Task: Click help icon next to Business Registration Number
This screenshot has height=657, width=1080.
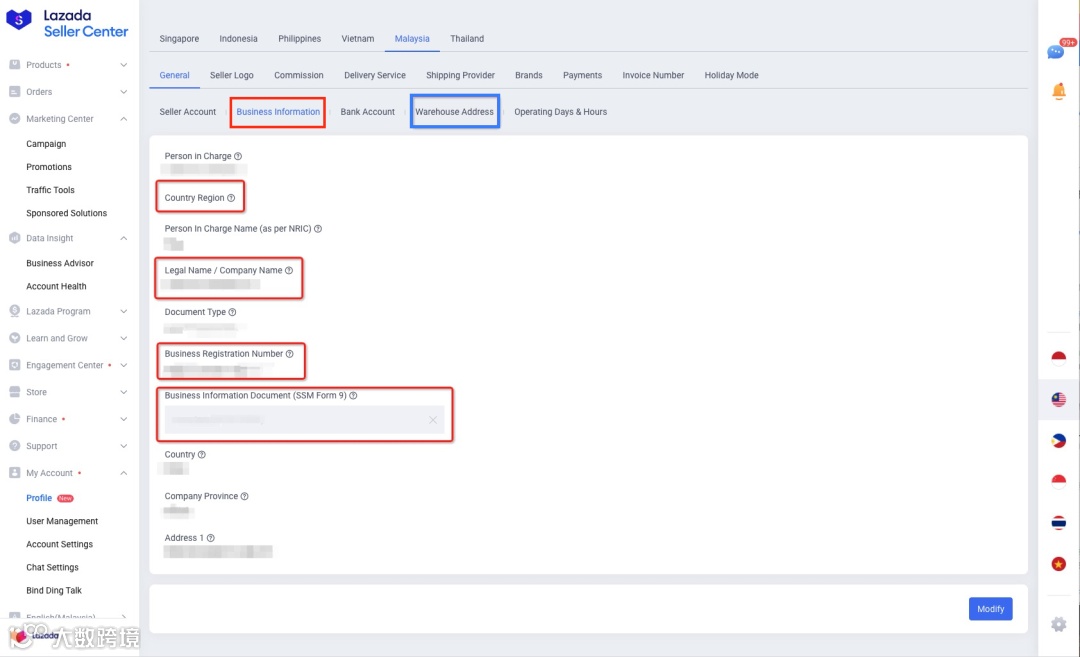Action: point(289,354)
